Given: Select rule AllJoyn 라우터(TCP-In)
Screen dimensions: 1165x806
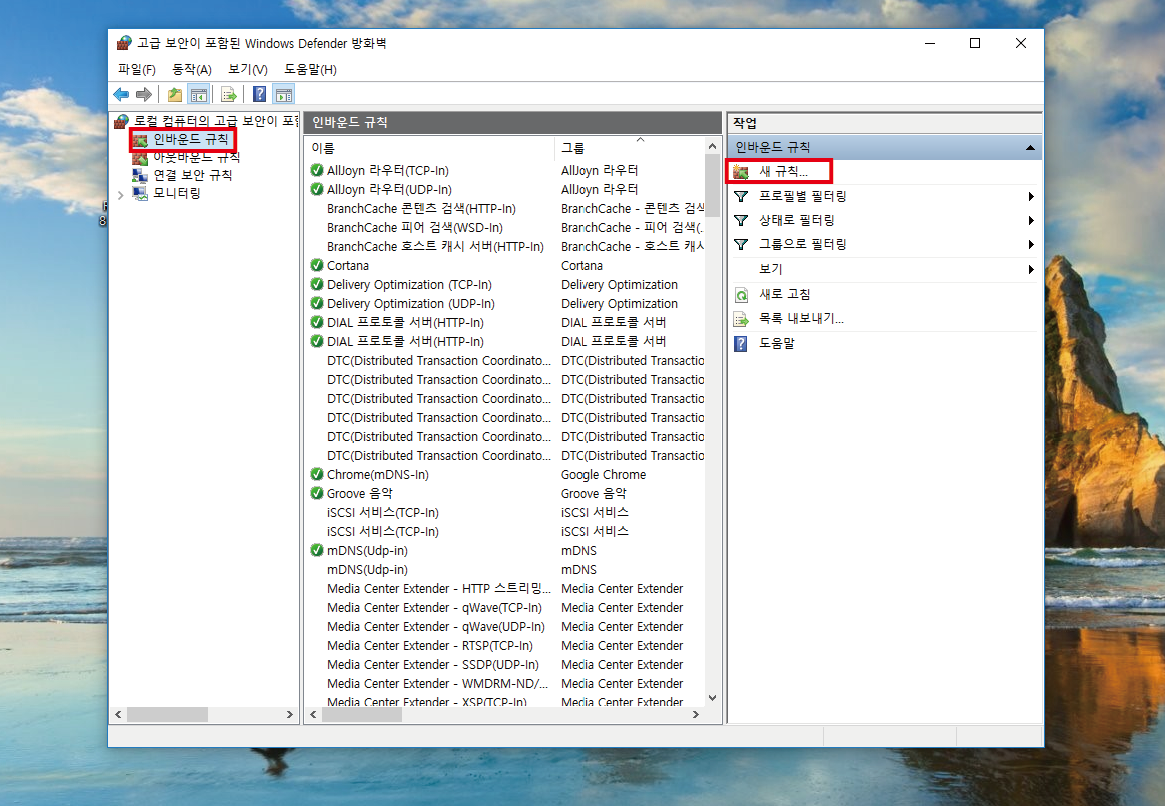Looking at the screenshot, I should 388,171.
